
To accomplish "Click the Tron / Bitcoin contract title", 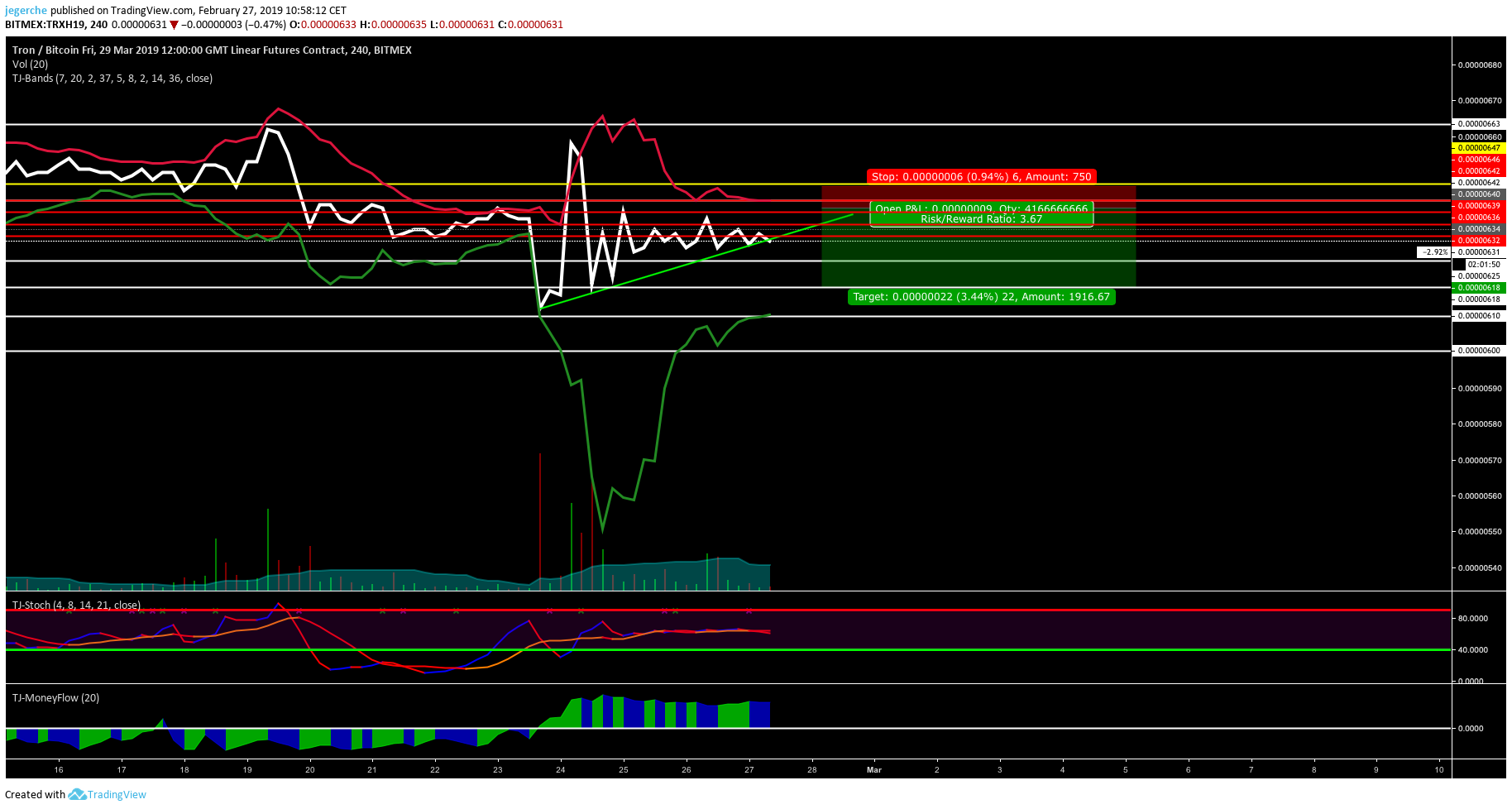I will click(212, 50).
